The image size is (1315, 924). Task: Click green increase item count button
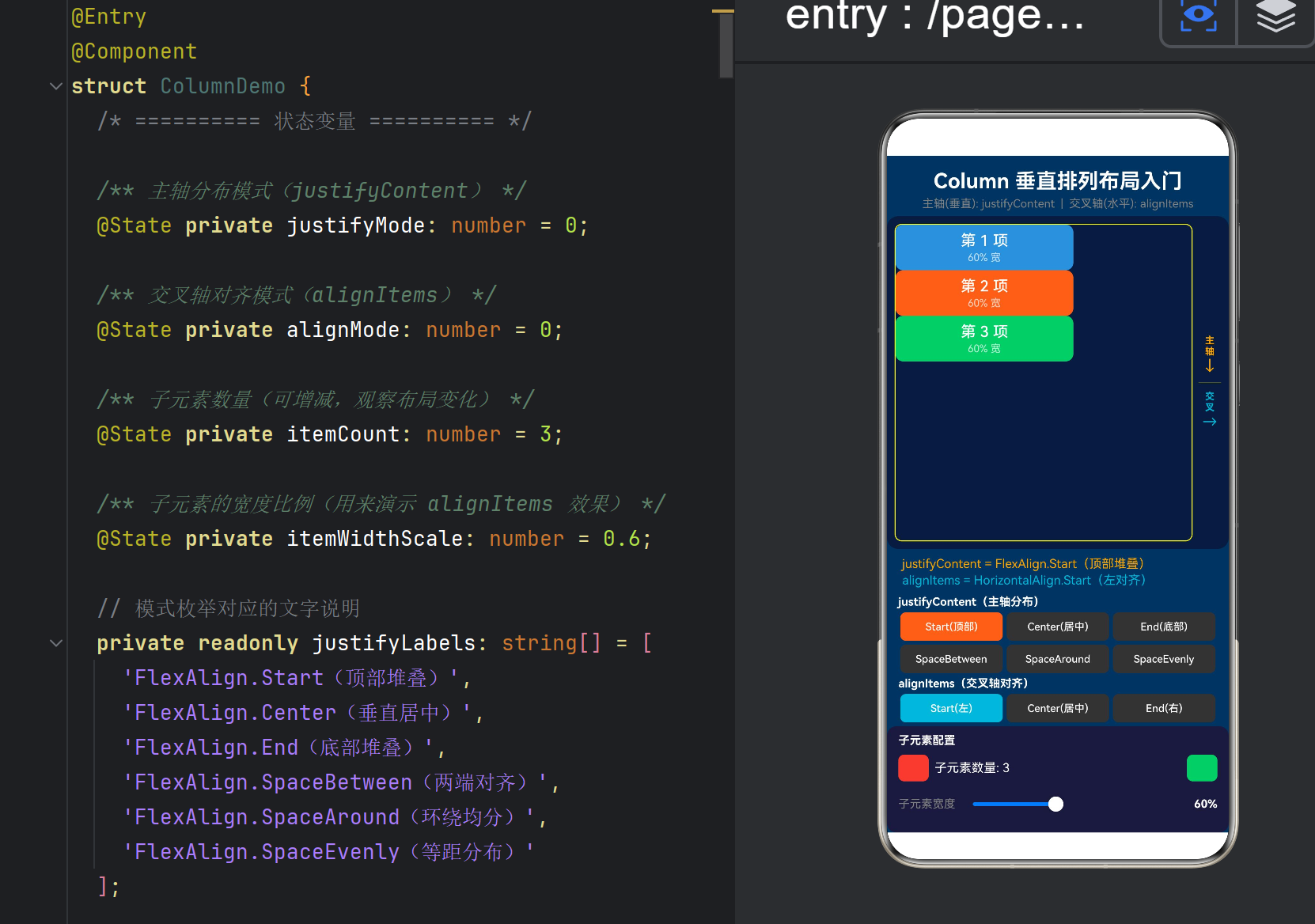pyautogui.click(x=1202, y=767)
